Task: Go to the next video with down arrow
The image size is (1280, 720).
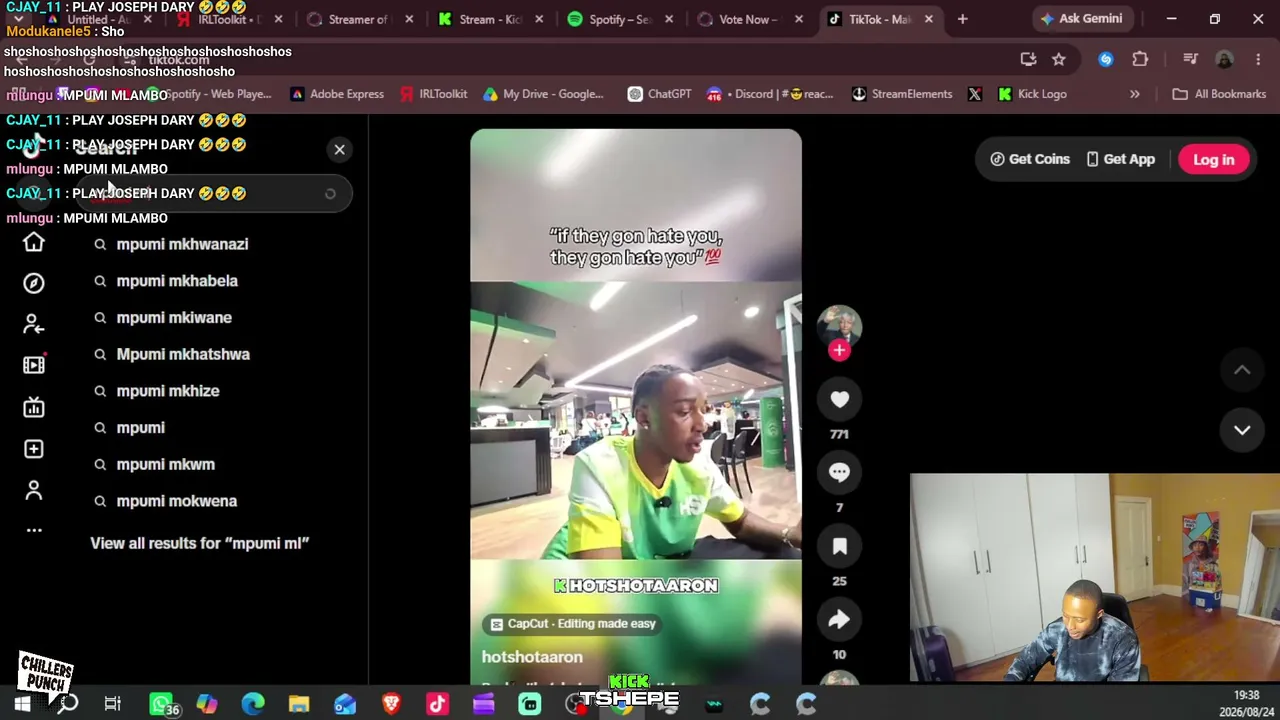Action: 1242,430
